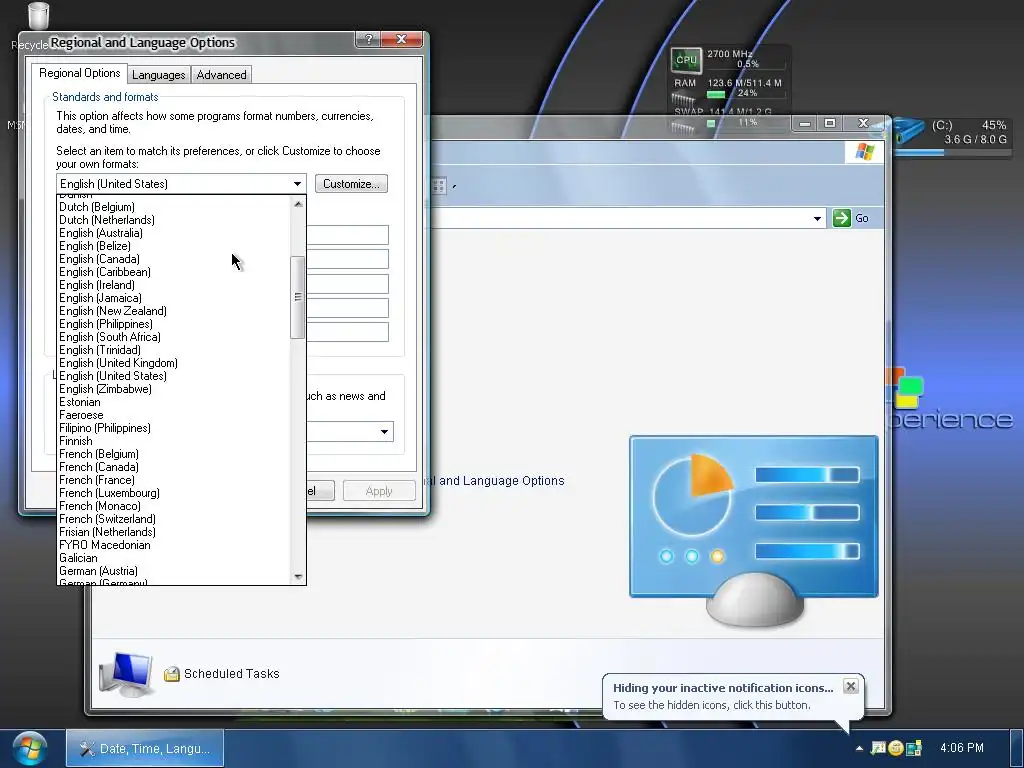Pick Frisian (Netherlands)
1024x768 pixels.
point(174,532)
